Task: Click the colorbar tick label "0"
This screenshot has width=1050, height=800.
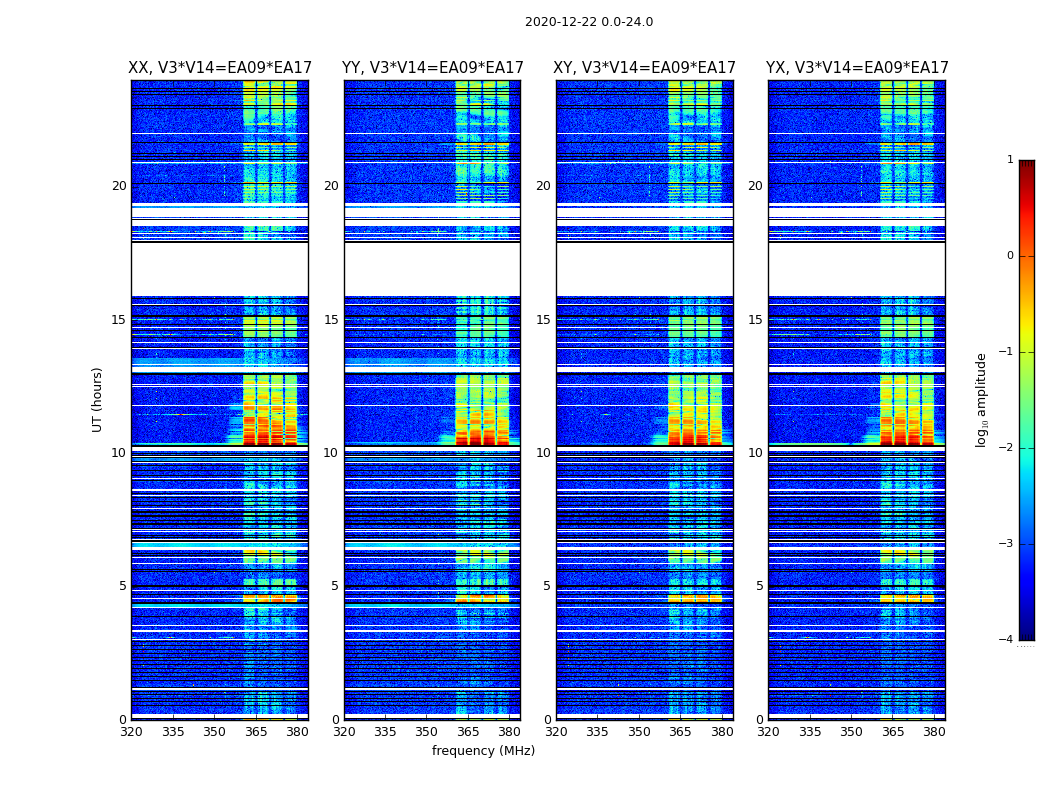Action: pyautogui.click(x=1009, y=256)
